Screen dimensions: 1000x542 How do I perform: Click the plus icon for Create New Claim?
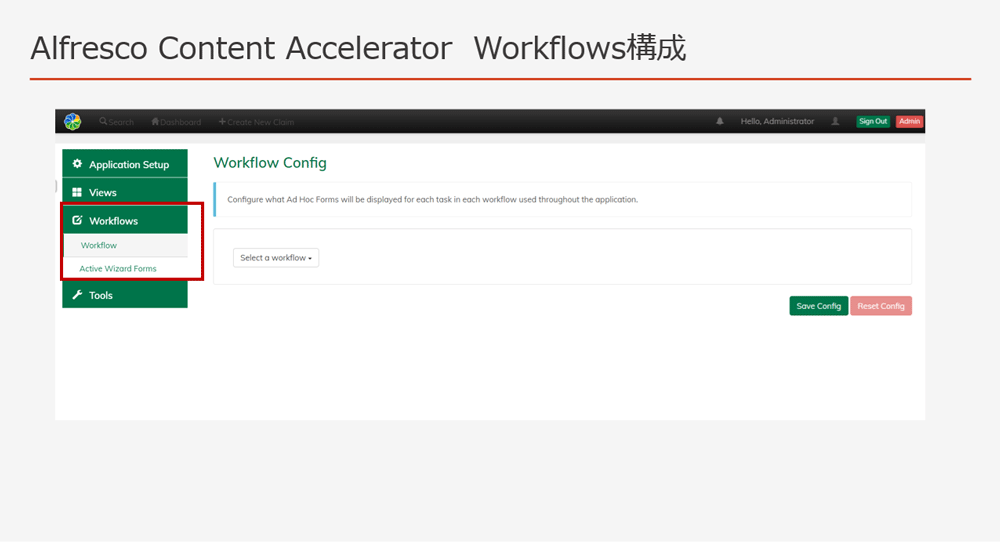(x=222, y=122)
